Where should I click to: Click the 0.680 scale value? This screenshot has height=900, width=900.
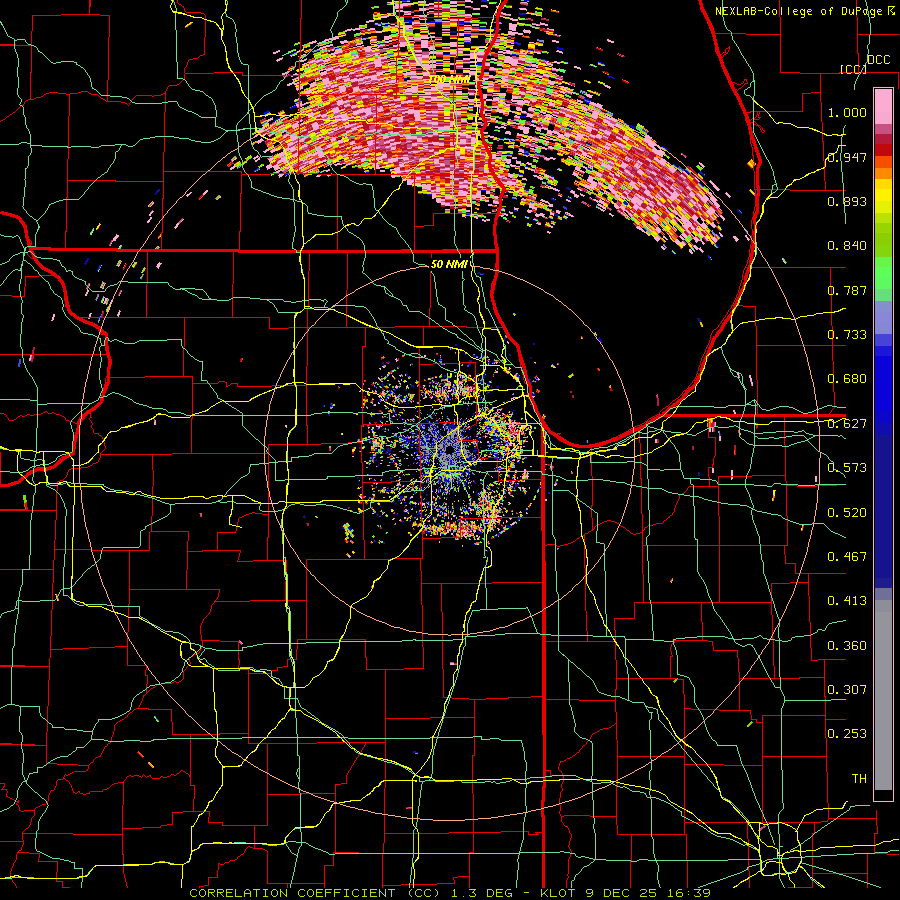click(x=847, y=379)
